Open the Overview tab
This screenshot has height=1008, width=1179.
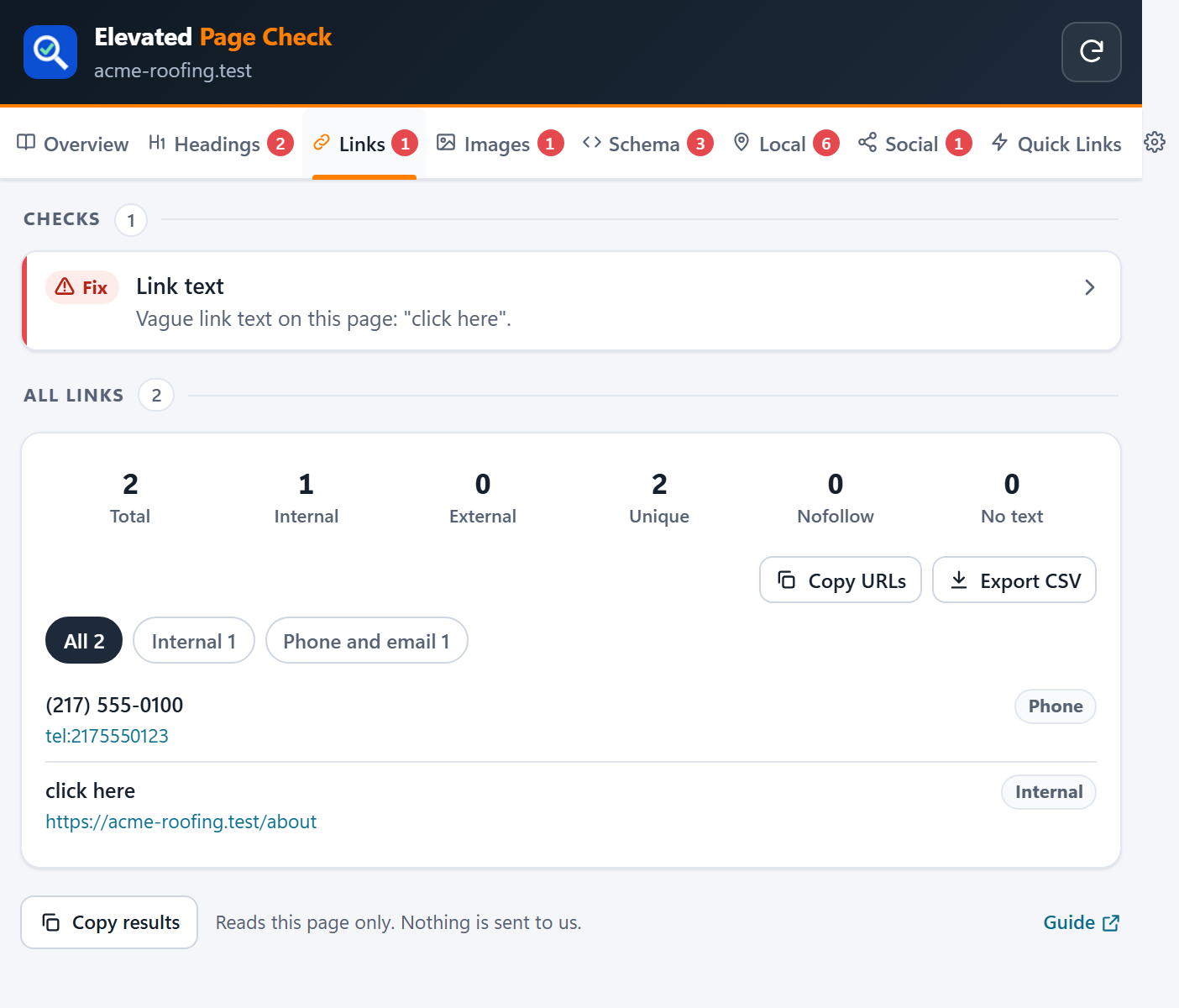point(73,144)
